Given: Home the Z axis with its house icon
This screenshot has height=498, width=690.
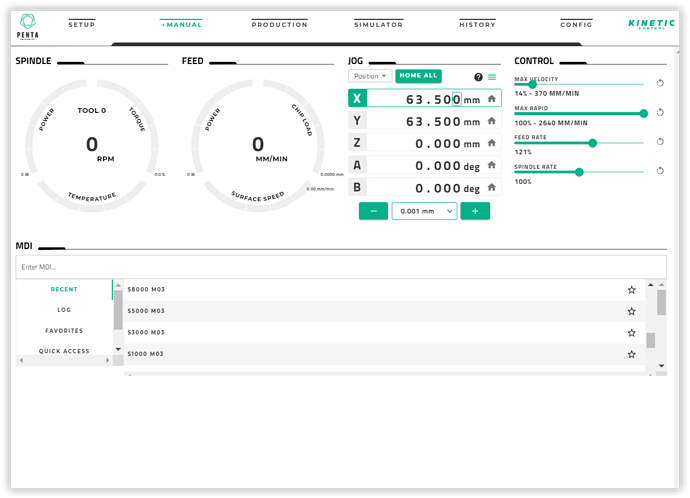Looking at the screenshot, I should (x=492, y=143).
